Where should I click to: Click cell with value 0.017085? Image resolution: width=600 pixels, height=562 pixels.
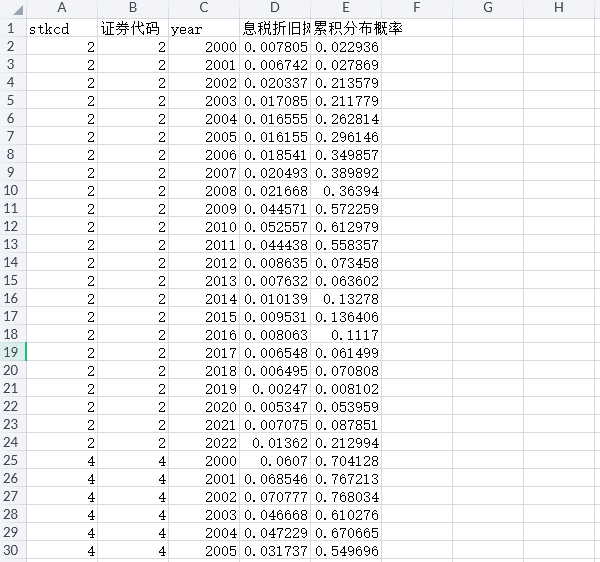point(275,101)
